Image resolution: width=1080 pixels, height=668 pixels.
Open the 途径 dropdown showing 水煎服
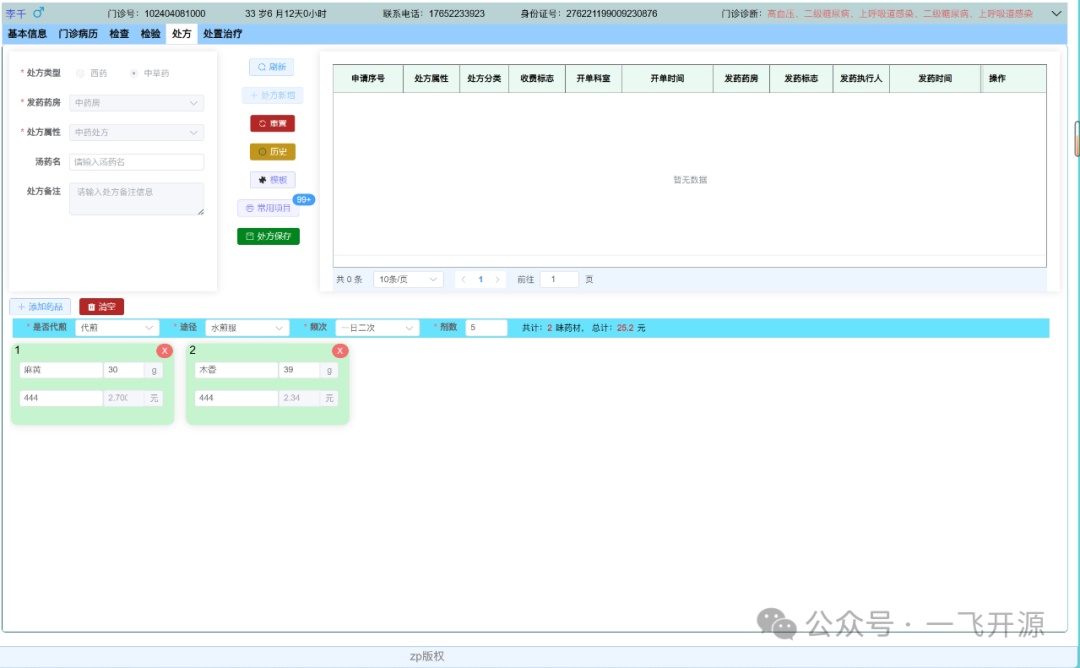[x=247, y=328]
